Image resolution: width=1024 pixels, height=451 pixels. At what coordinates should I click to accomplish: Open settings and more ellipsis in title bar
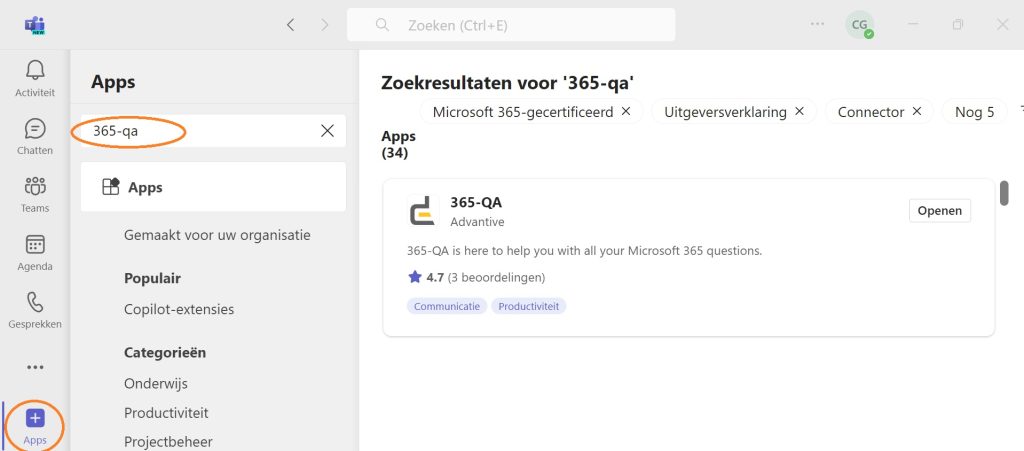point(817,24)
